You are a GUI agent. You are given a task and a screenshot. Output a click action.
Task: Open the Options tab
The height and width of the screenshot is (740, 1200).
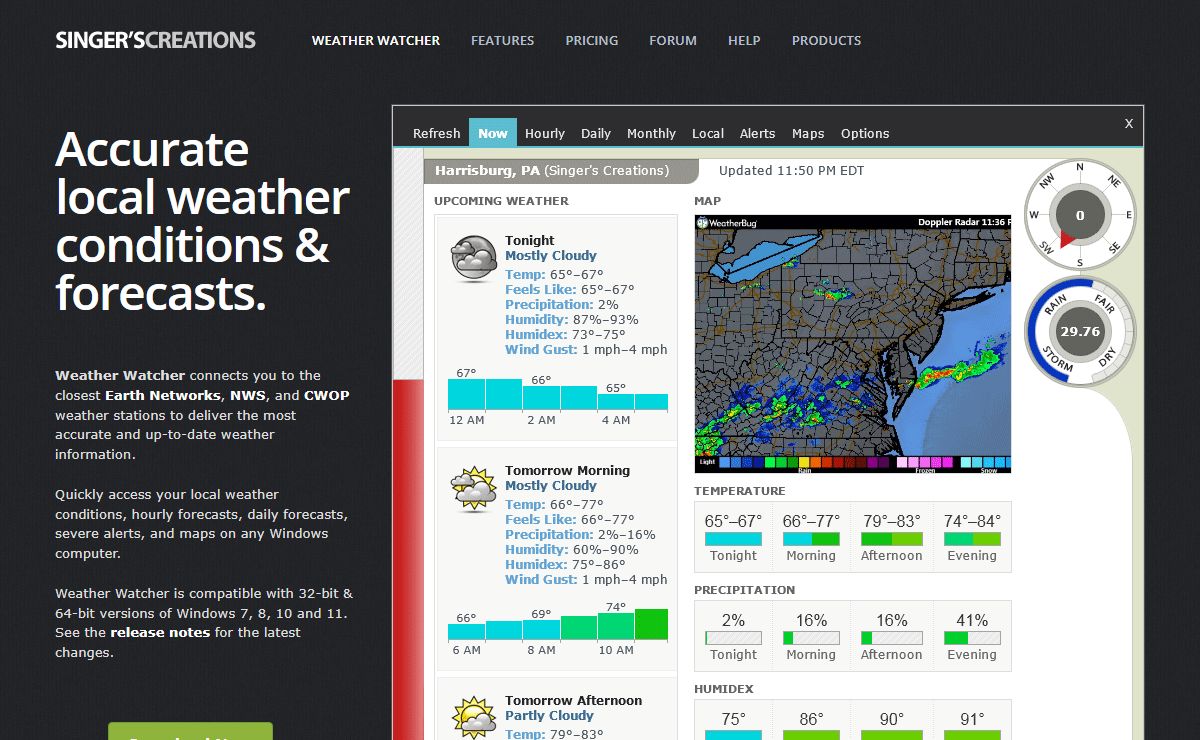(x=865, y=133)
